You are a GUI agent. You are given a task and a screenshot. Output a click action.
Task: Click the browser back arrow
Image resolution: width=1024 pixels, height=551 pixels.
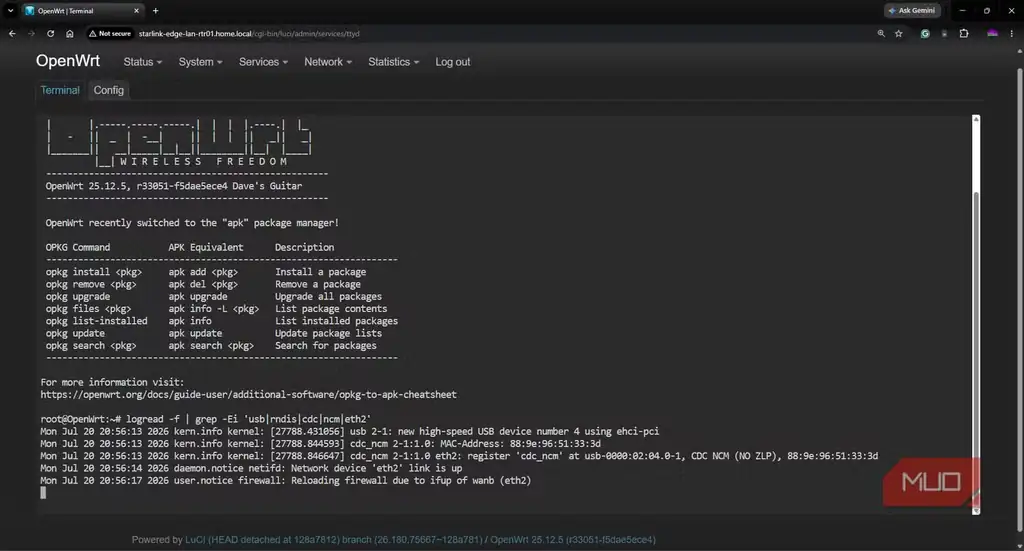(12, 33)
